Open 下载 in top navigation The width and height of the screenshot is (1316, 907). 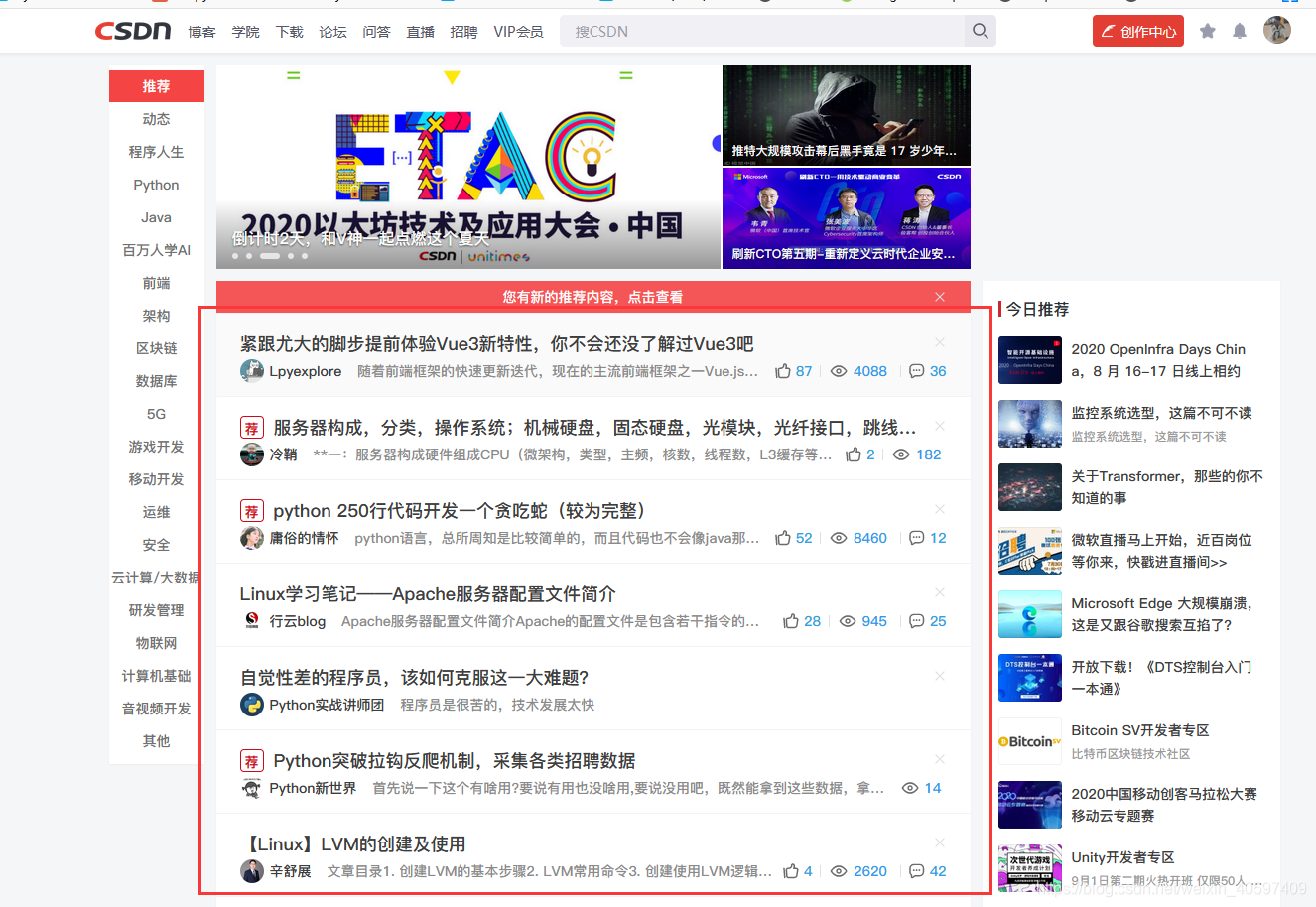coord(289,32)
